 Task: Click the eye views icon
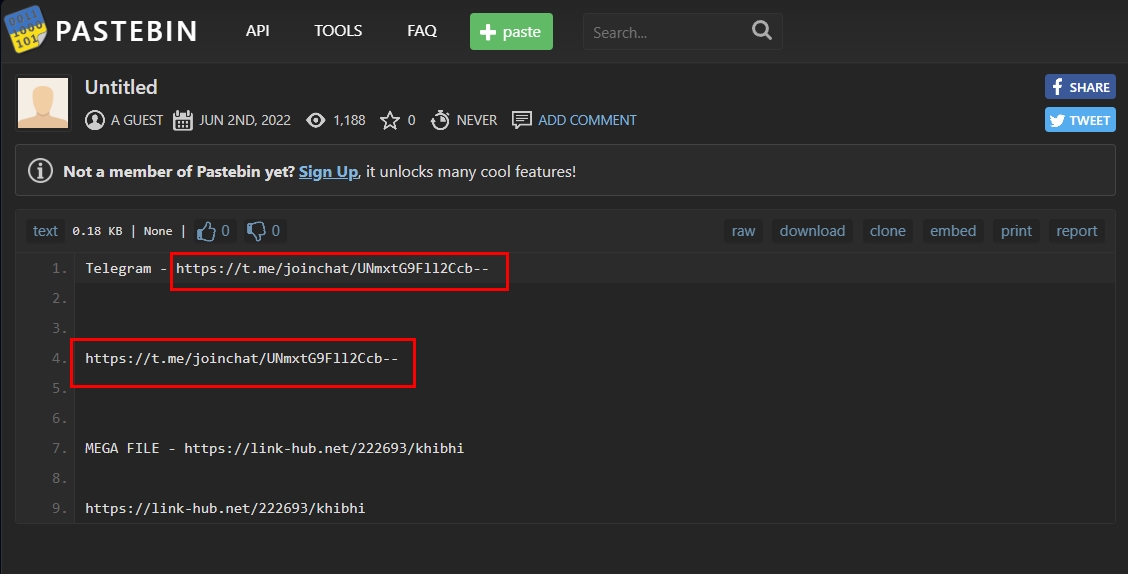click(315, 120)
